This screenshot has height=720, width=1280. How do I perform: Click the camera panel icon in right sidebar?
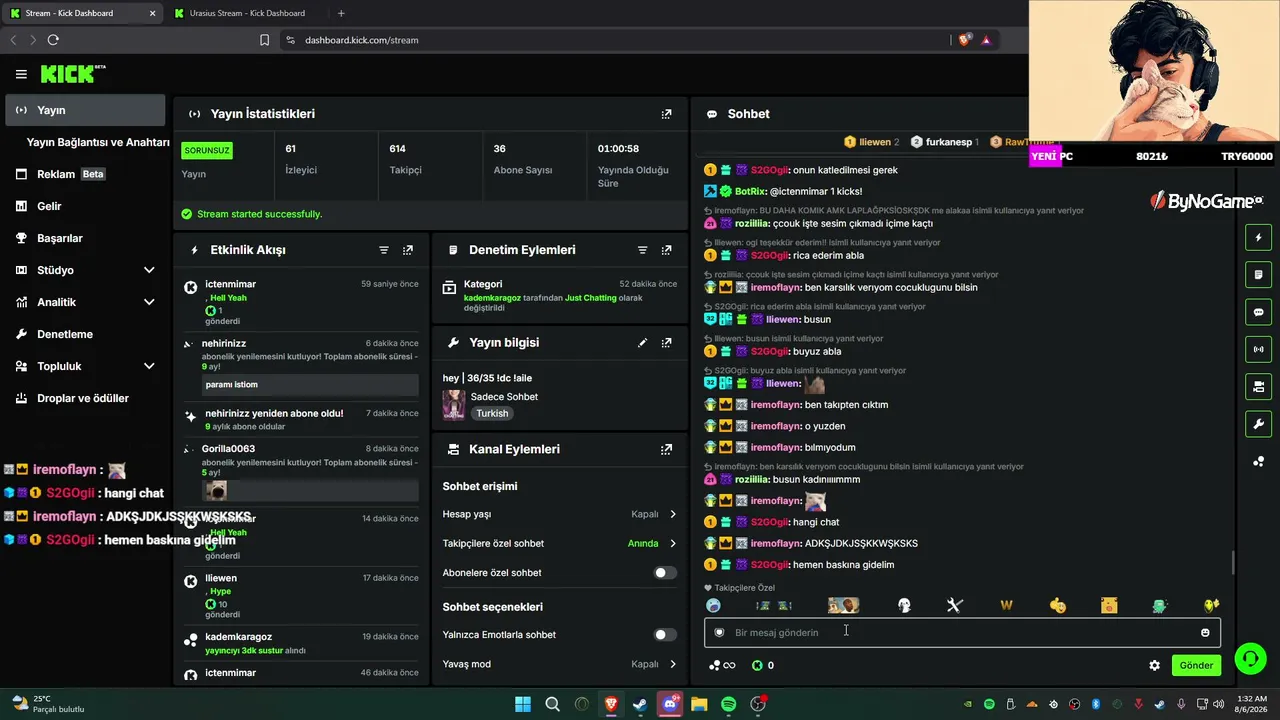(1259, 386)
